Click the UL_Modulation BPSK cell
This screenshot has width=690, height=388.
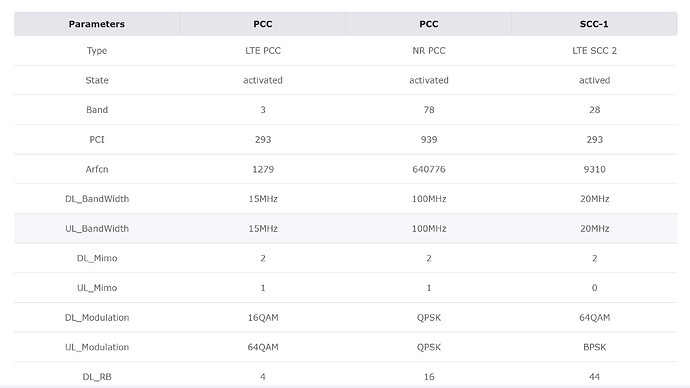(x=594, y=347)
